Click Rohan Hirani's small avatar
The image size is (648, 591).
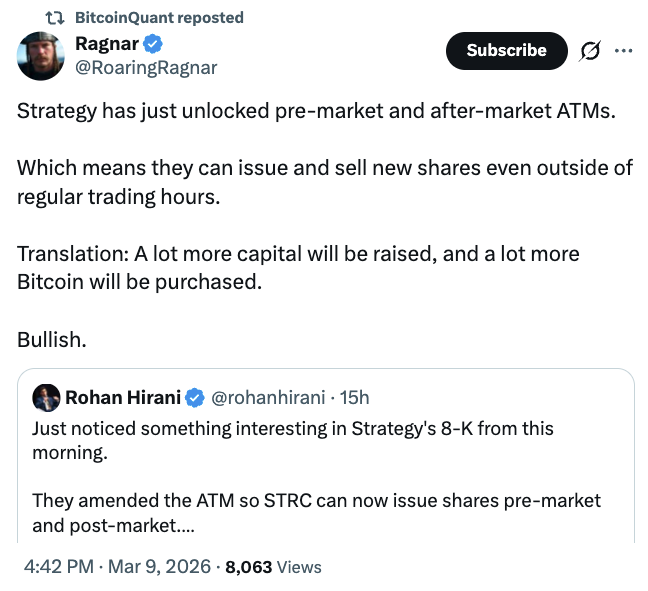46,397
